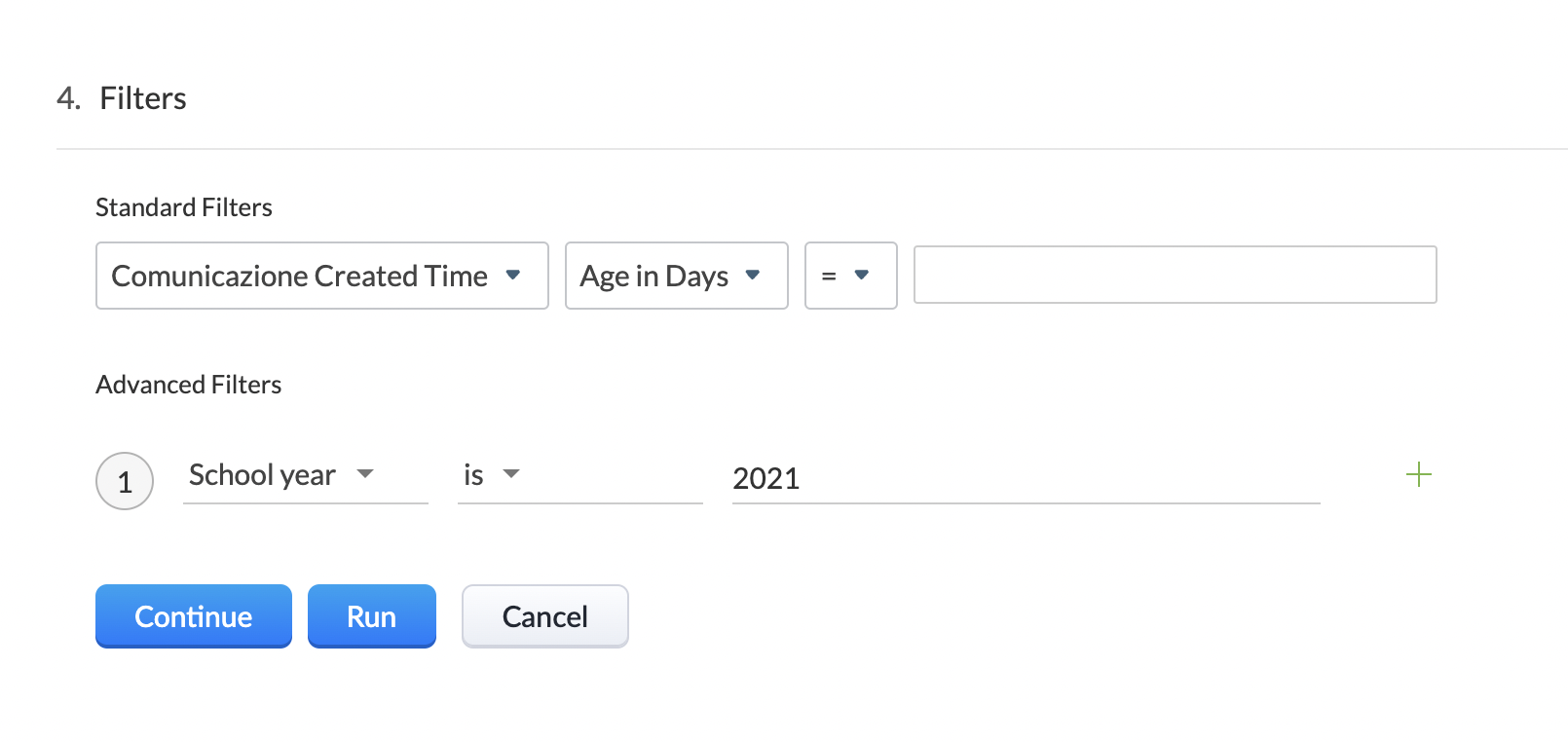The height and width of the screenshot is (742, 1568).
Task: Select the filter row number 1 circle
Action: point(125,481)
